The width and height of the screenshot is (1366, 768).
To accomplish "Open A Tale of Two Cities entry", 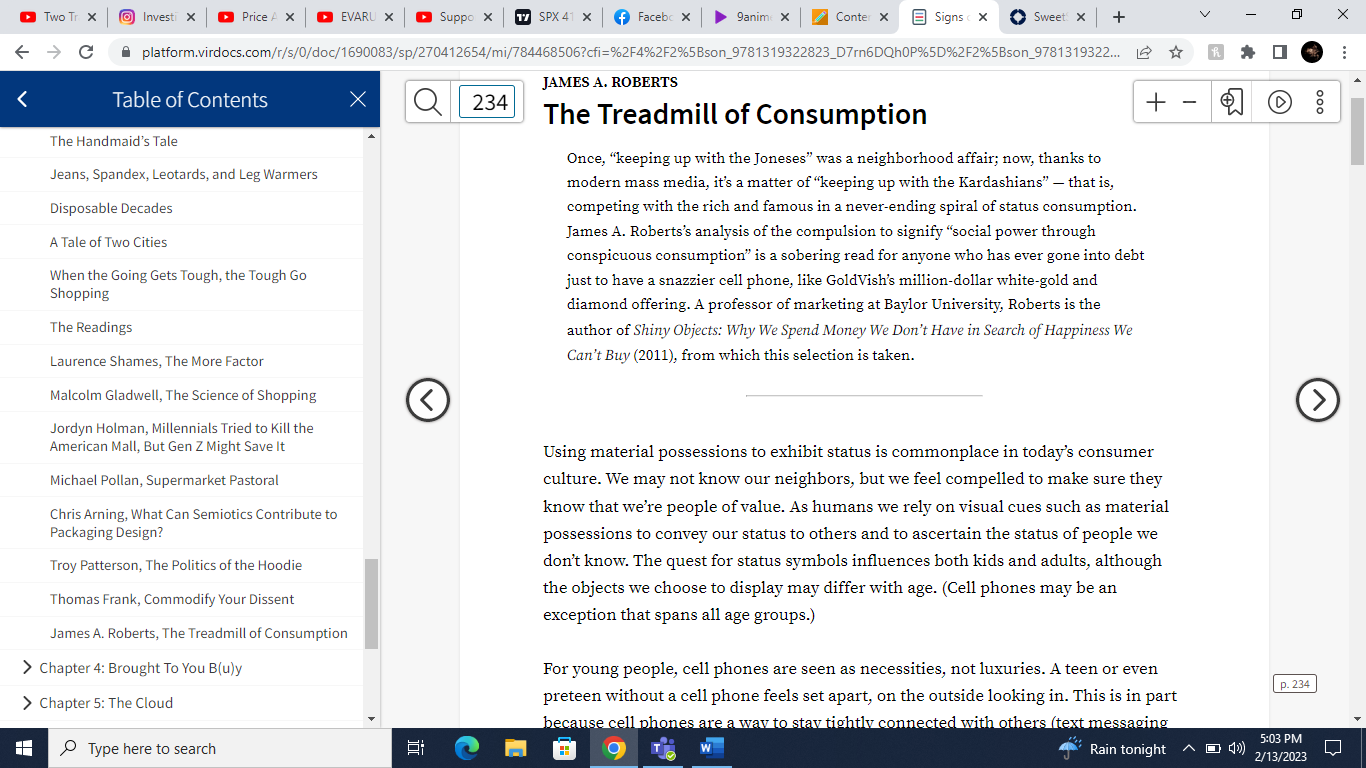I will tap(109, 242).
